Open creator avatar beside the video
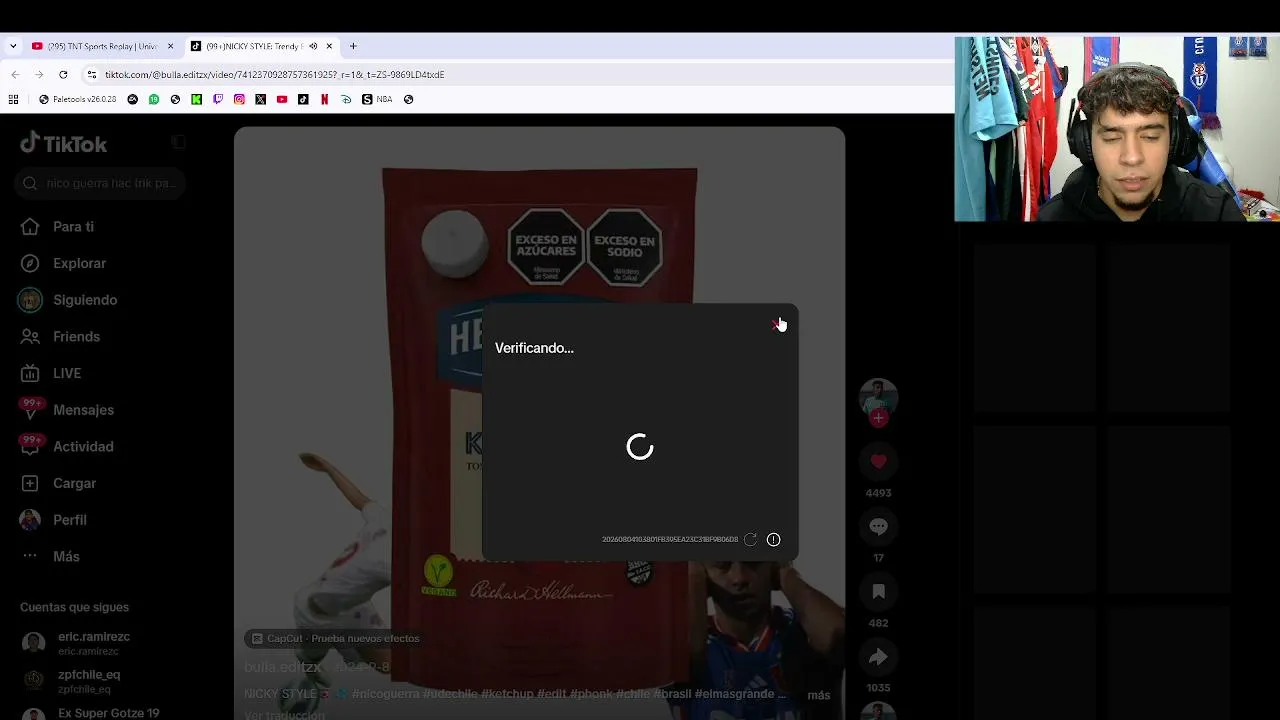 [878, 397]
